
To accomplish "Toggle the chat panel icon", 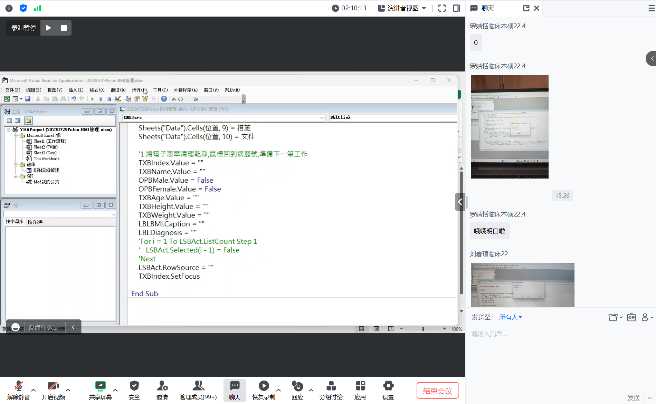I will click(235, 386).
